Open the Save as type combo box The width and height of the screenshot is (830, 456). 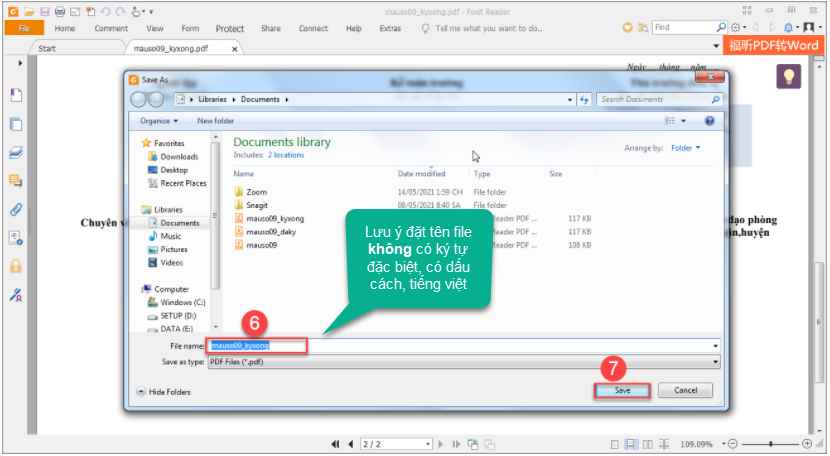[464, 362]
